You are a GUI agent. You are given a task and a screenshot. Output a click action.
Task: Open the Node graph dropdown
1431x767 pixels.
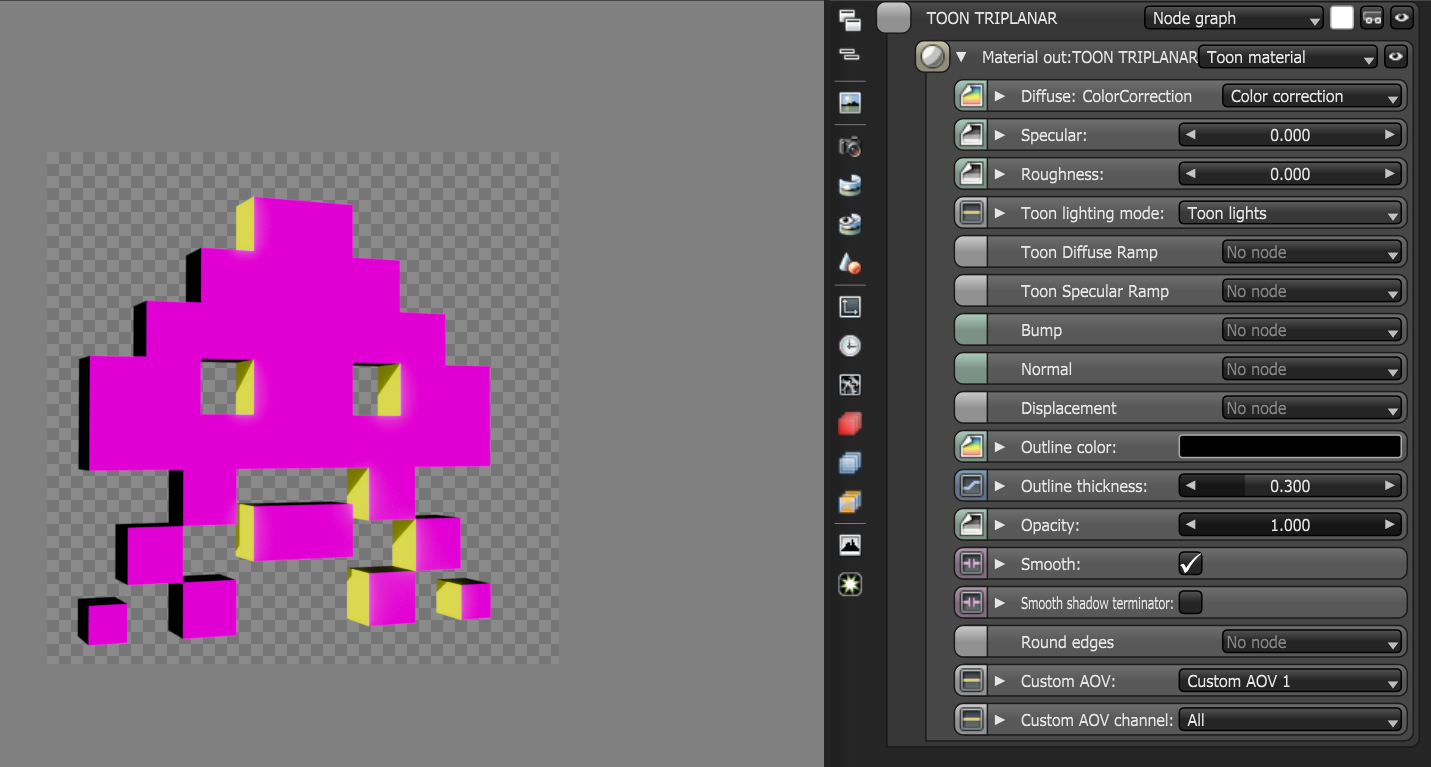[x=1234, y=18]
